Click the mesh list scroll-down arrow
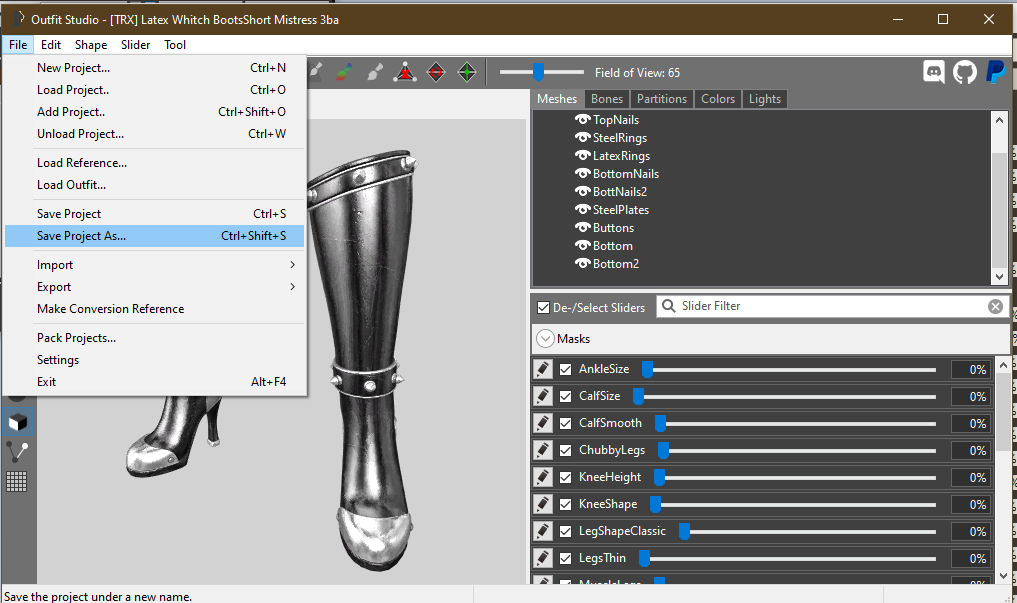1017x603 pixels. coord(999,277)
